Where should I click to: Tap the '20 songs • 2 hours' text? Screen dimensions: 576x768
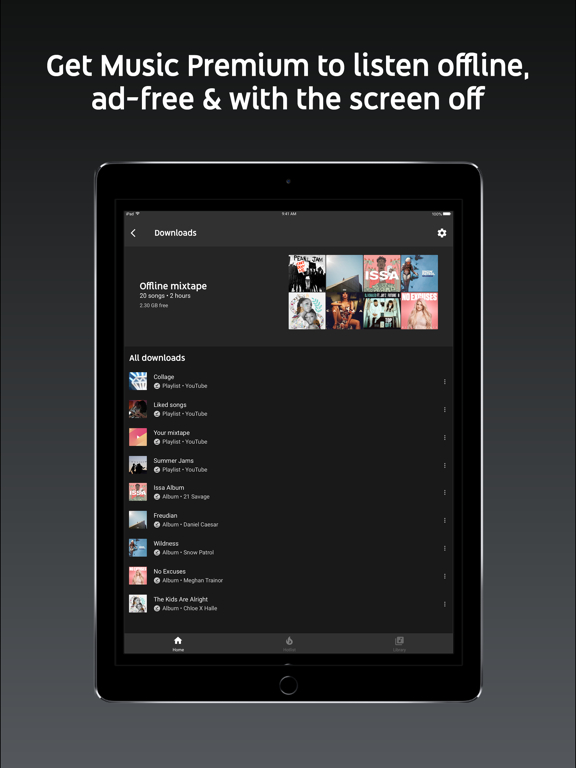(165, 296)
